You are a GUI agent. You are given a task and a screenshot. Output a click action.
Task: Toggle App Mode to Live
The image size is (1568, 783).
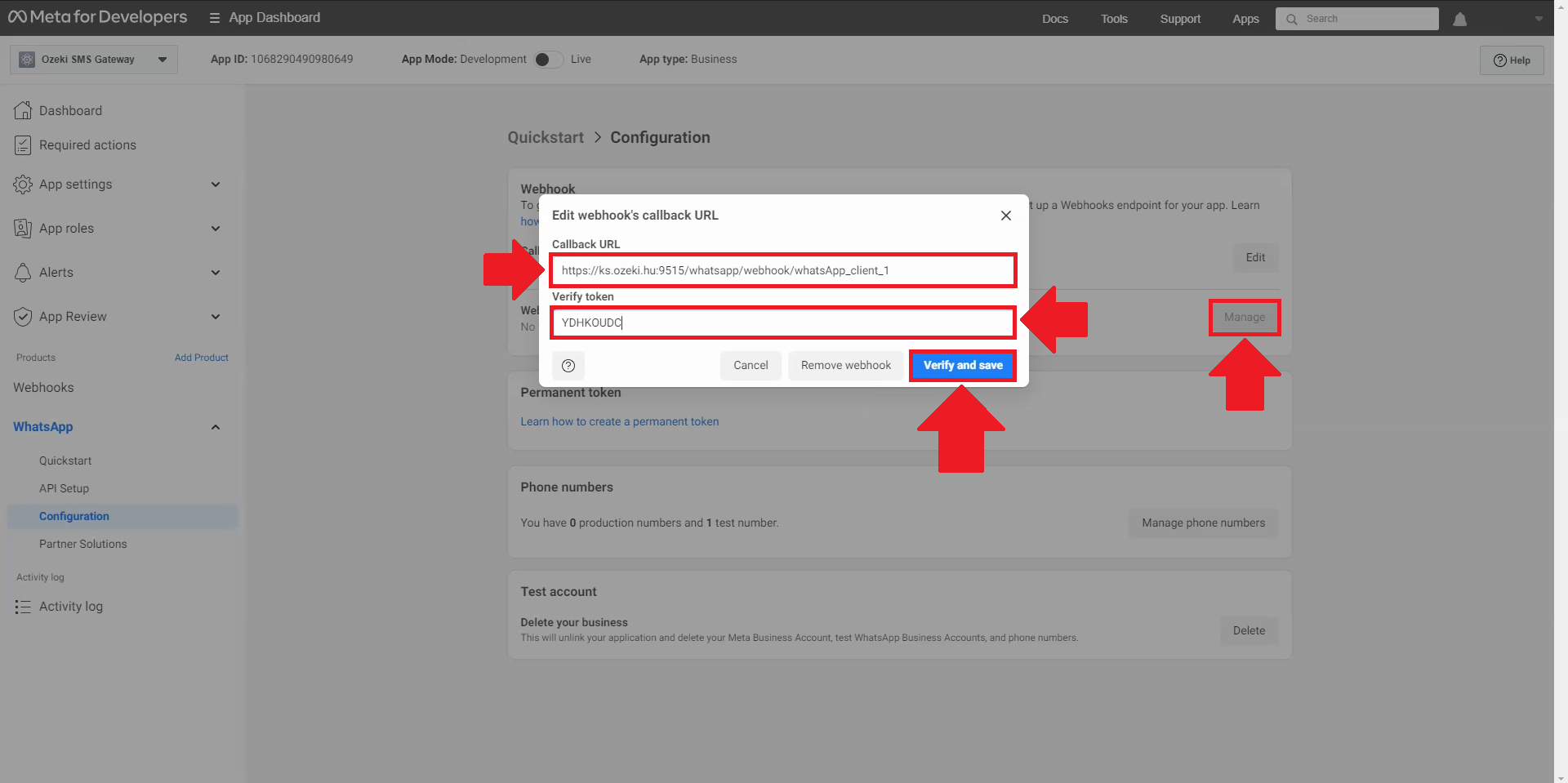[548, 60]
